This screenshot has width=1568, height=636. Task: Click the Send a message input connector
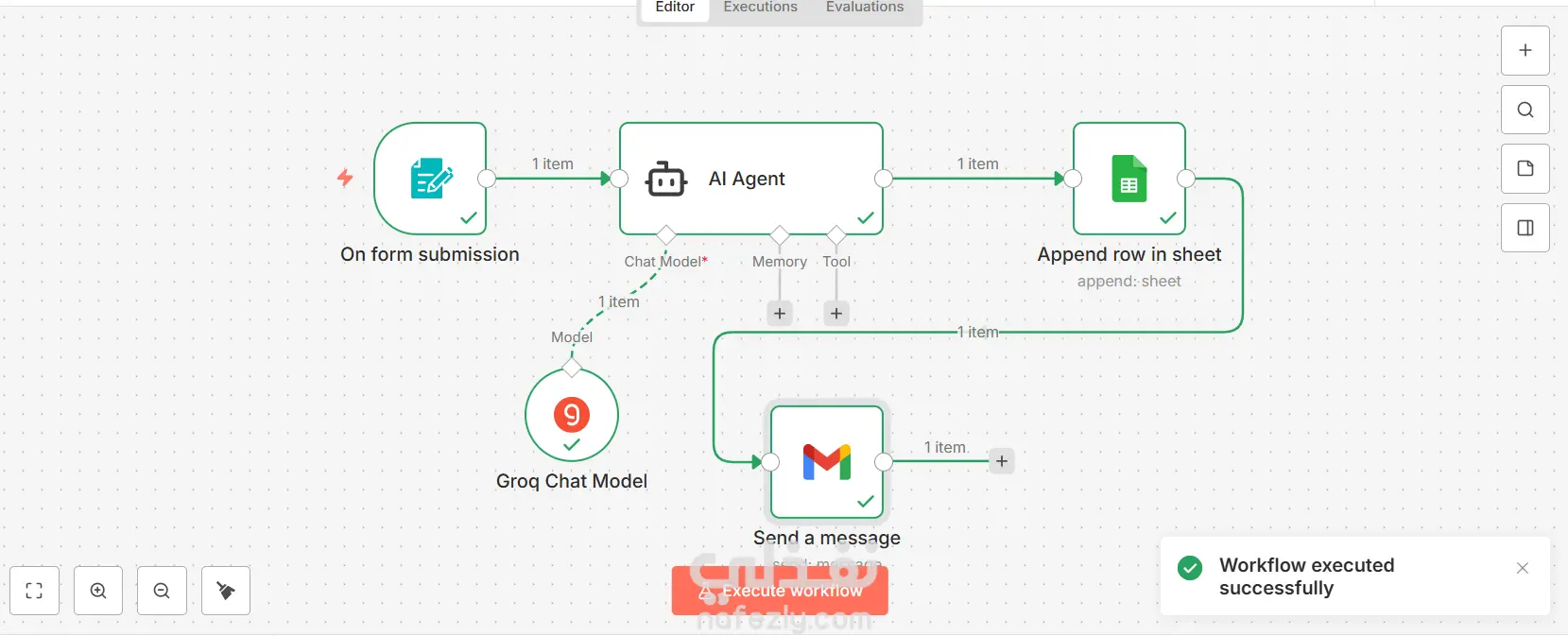point(770,462)
